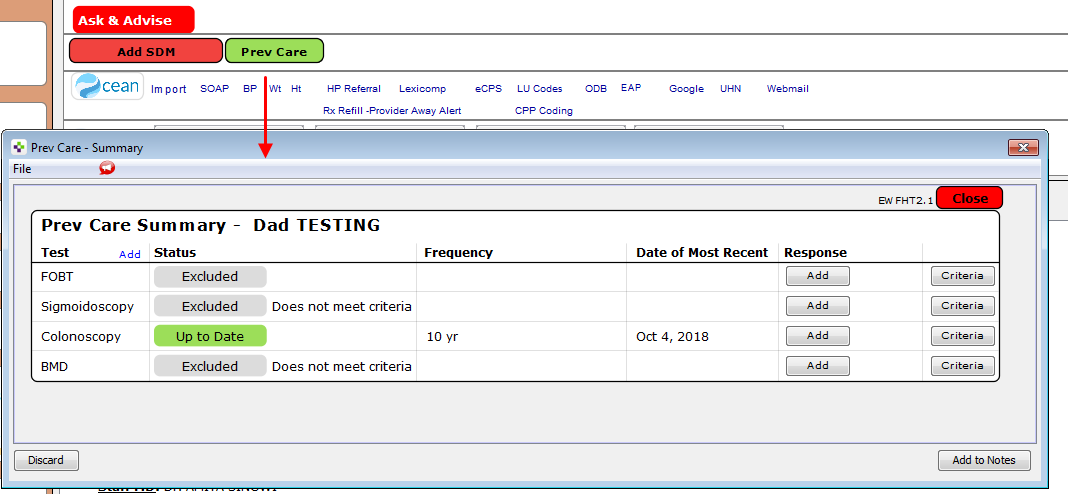Click Add response for BMD row
The image size is (1068, 494).
click(817, 366)
